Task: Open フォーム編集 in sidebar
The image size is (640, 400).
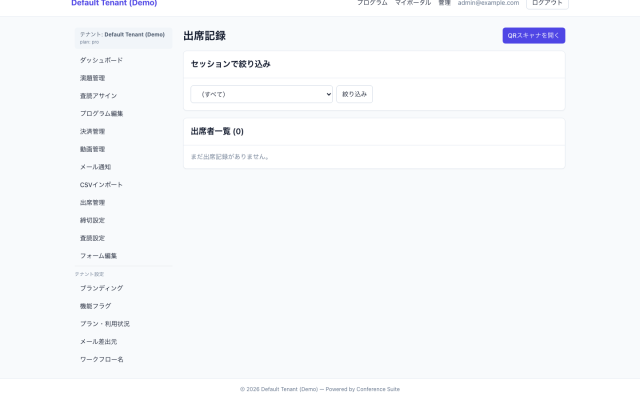Action: tap(123, 256)
